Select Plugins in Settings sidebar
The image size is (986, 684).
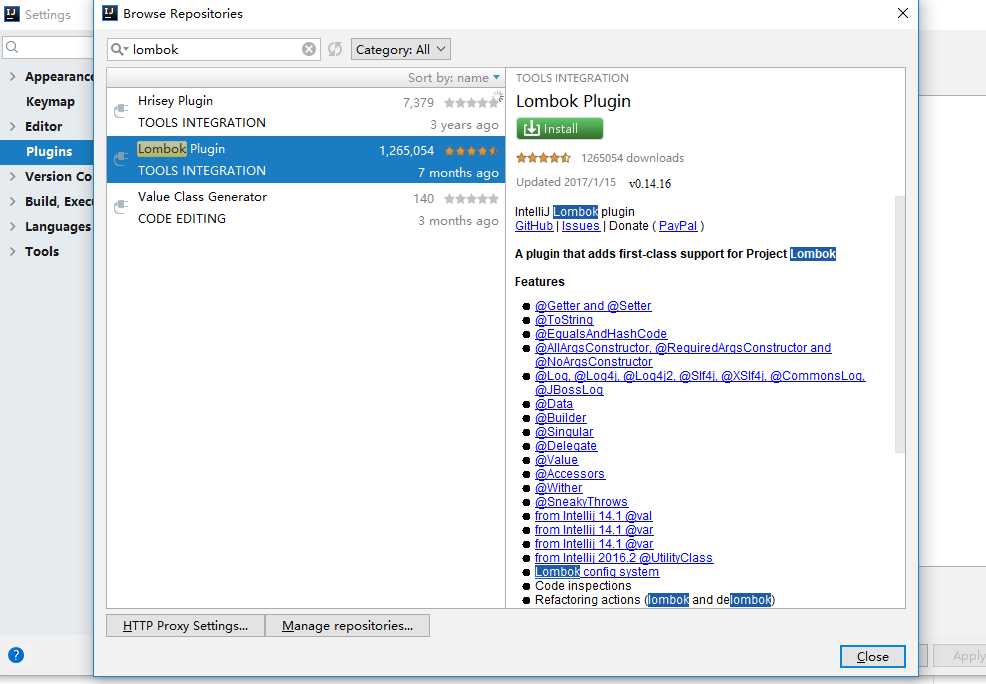click(49, 152)
